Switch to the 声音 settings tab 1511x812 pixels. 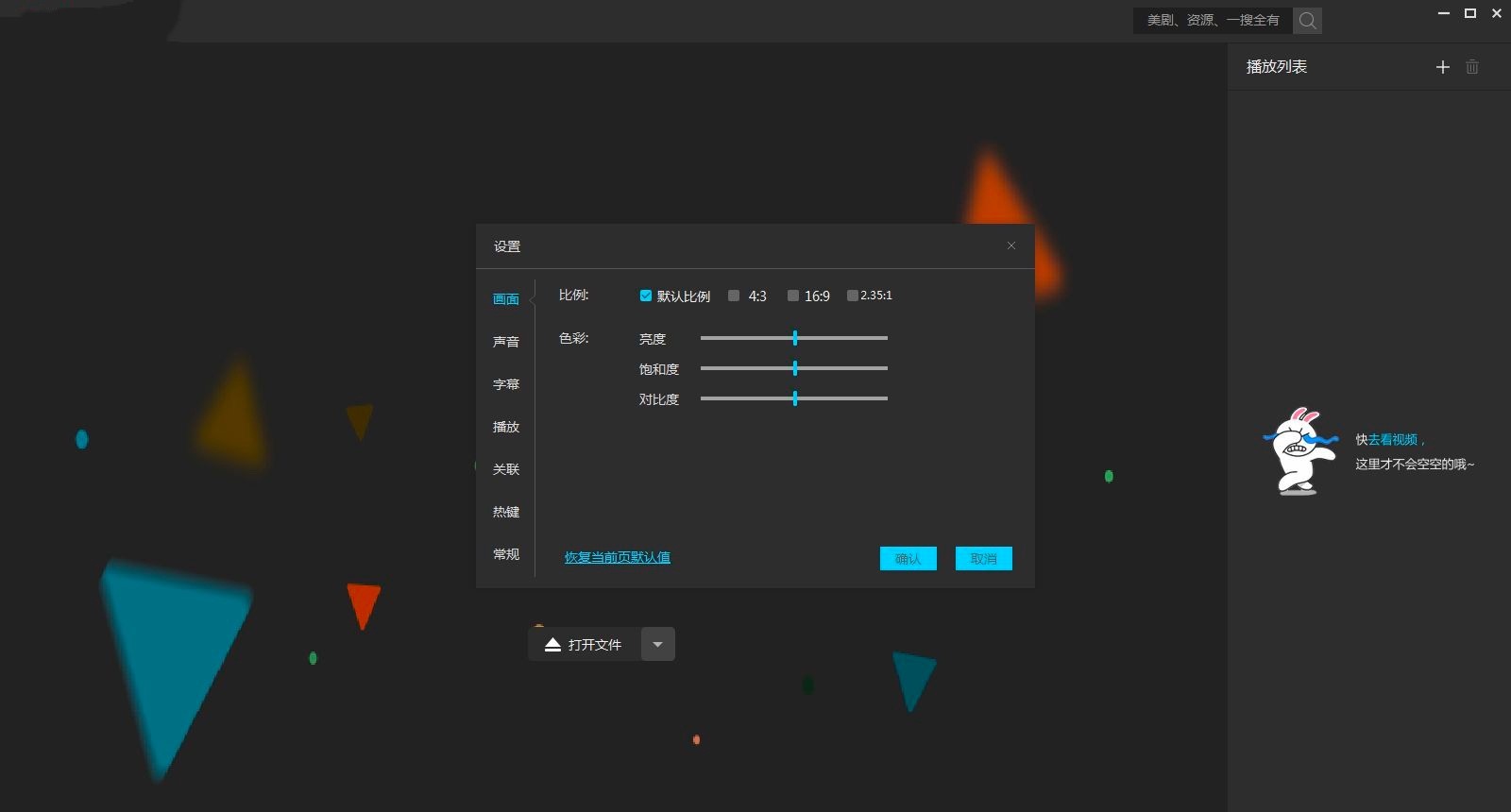[x=506, y=342]
